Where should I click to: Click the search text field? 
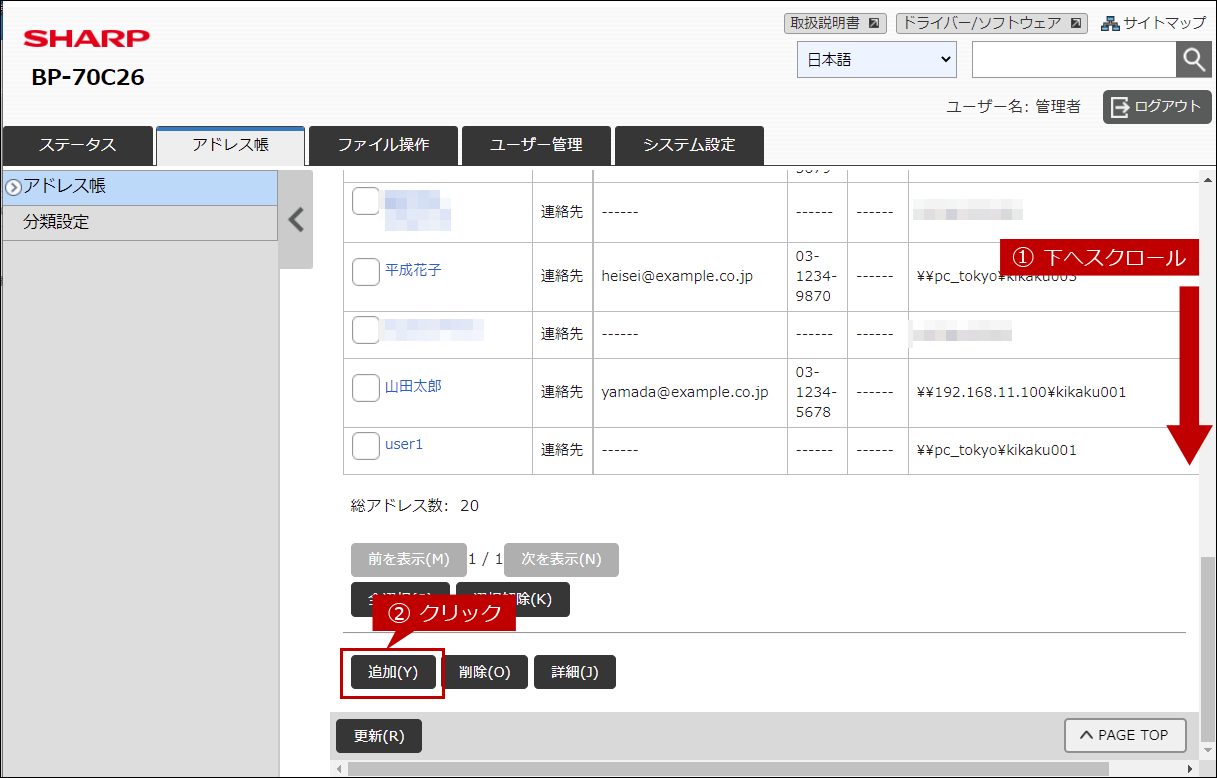coord(1073,60)
